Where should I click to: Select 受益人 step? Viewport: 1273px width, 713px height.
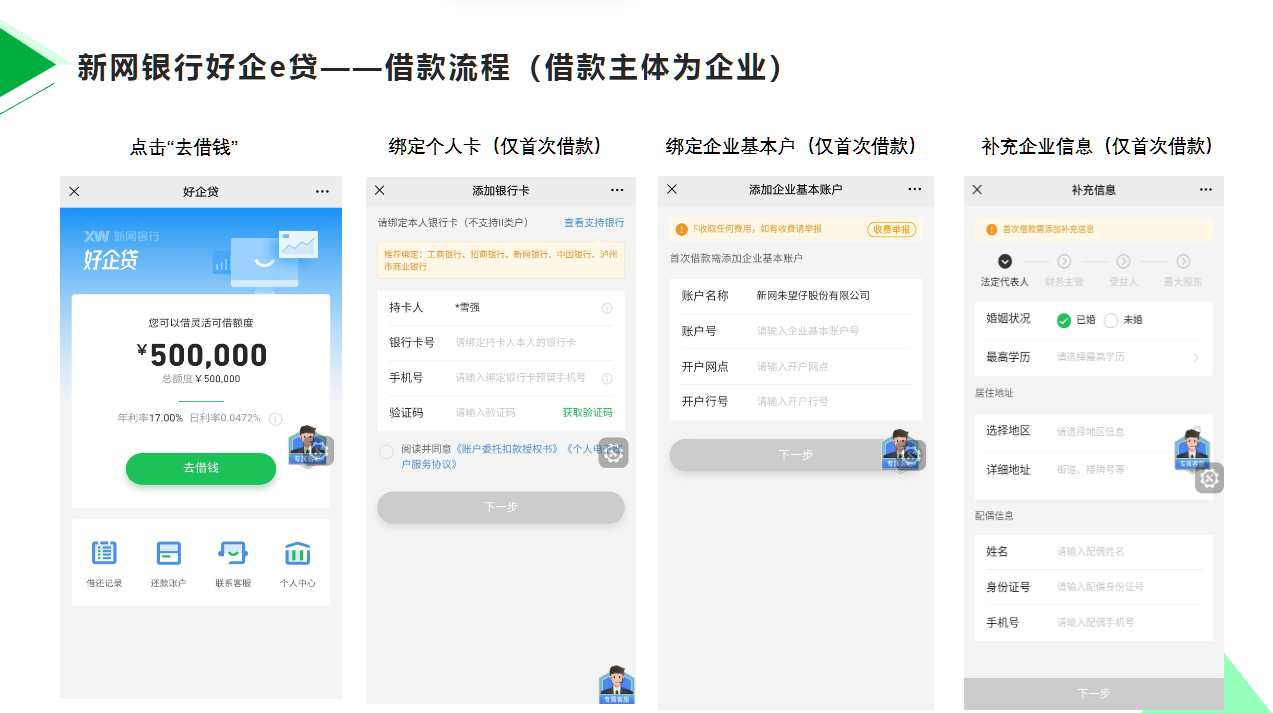1124,270
